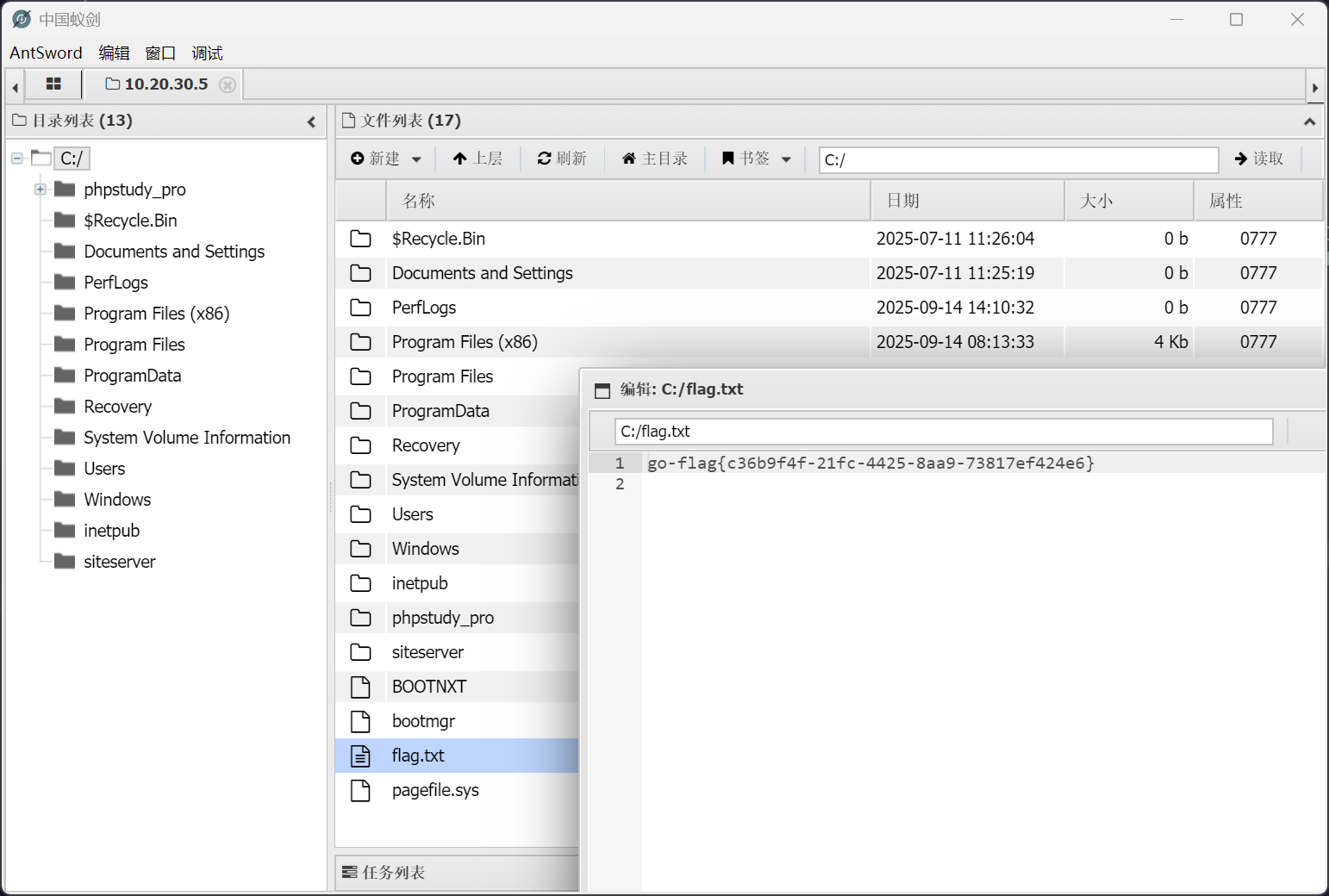Screen dimensions: 1329x896
Task: Click the path input field showing C:/
Action: click(x=1017, y=159)
